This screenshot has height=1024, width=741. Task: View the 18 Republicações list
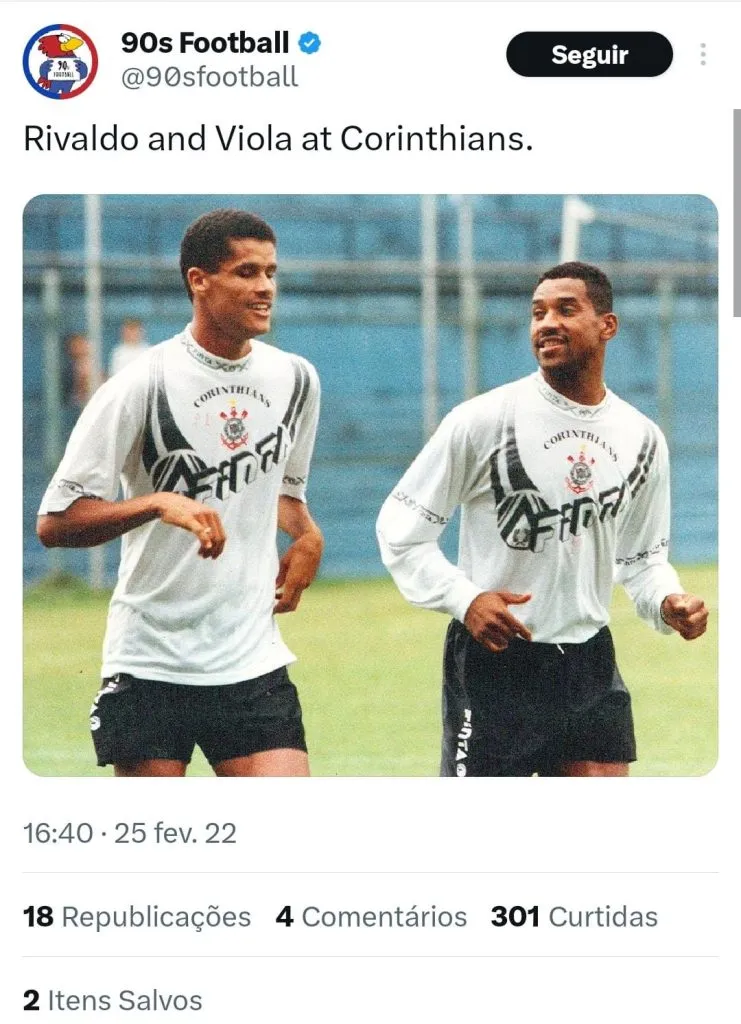137,917
